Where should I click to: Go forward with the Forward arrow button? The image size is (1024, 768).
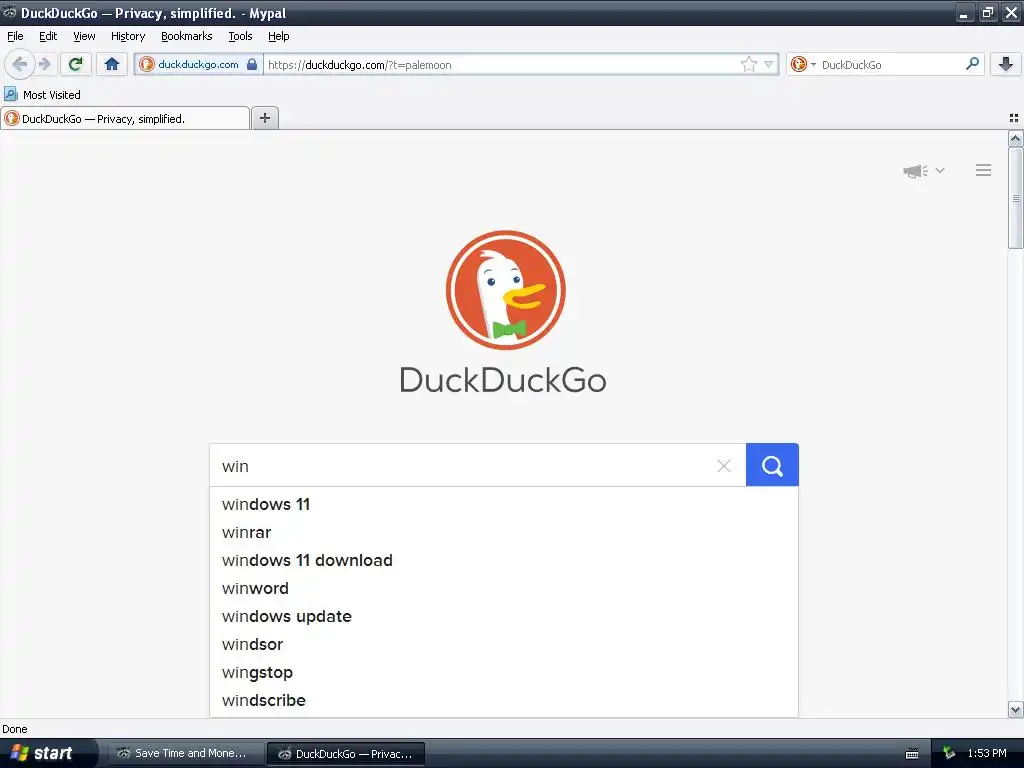click(x=45, y=64)
